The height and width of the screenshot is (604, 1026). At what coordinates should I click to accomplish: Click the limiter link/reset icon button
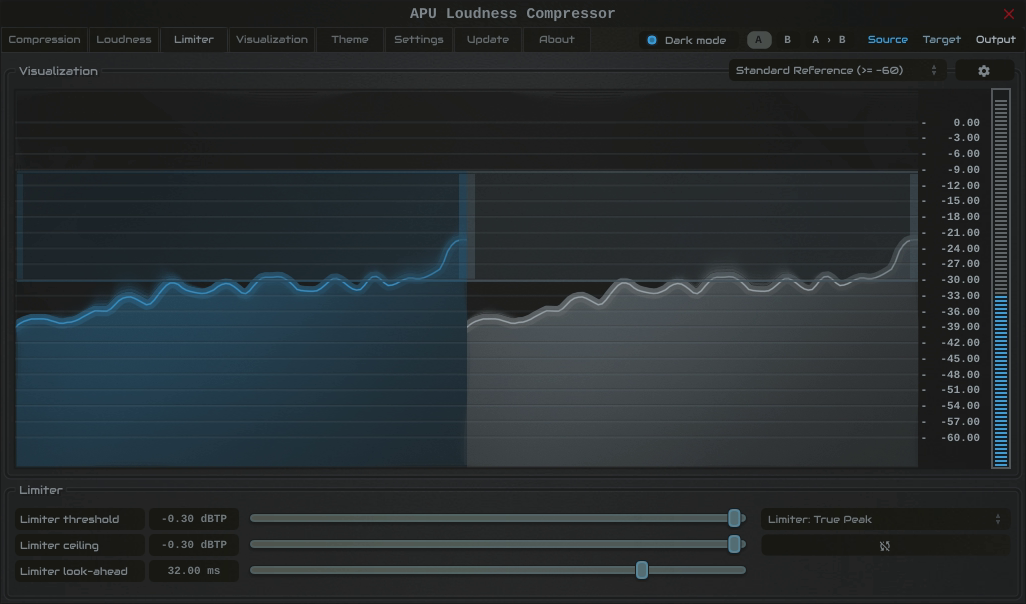[x=885, y=546]
